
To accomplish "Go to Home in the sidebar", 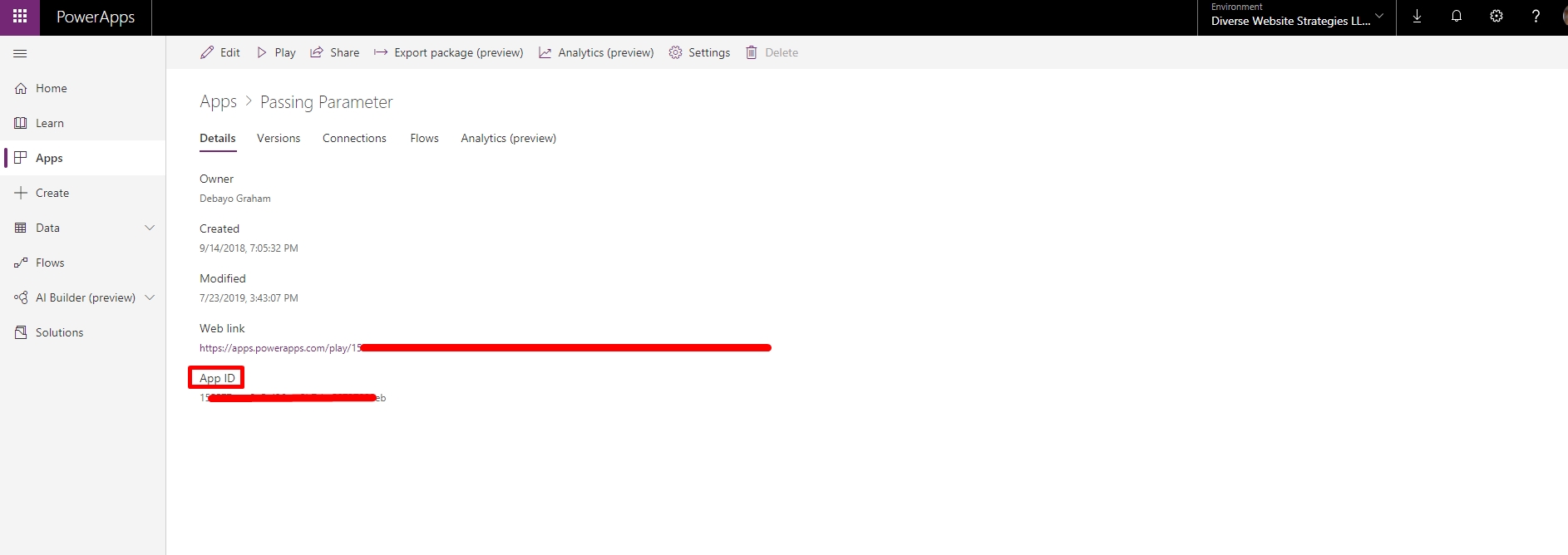I will point(83,88).
